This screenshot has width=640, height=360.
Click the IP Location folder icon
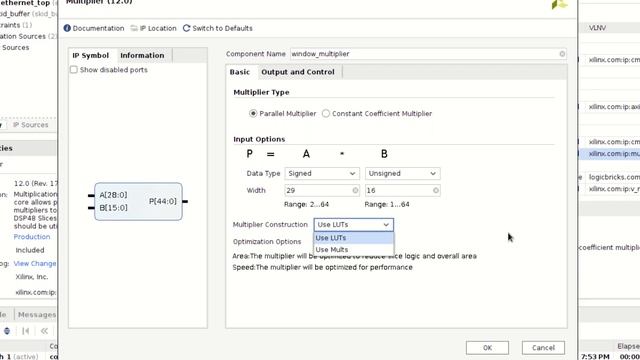[134, 28]
